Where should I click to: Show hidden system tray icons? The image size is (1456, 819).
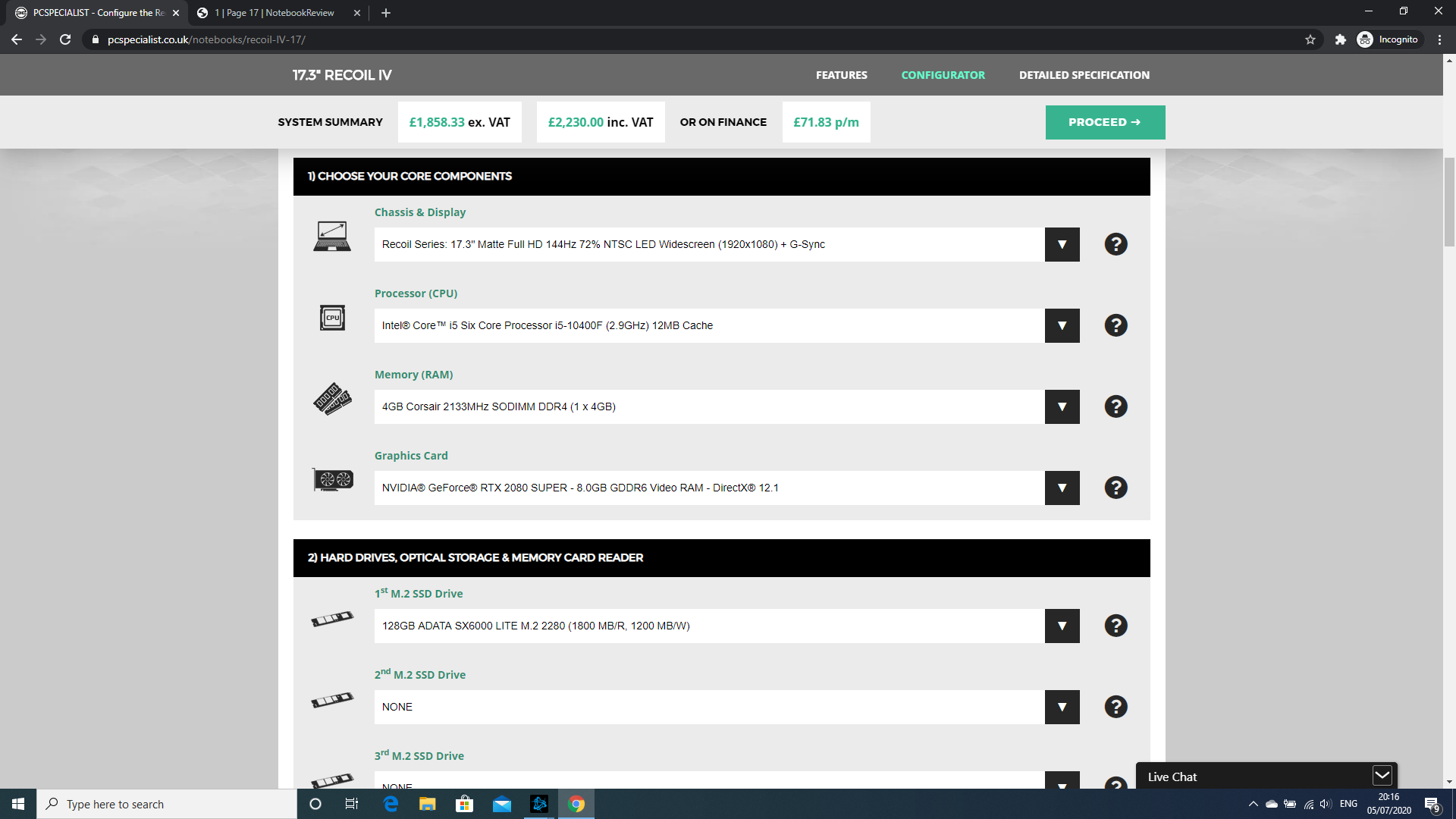pos(1253,804)
